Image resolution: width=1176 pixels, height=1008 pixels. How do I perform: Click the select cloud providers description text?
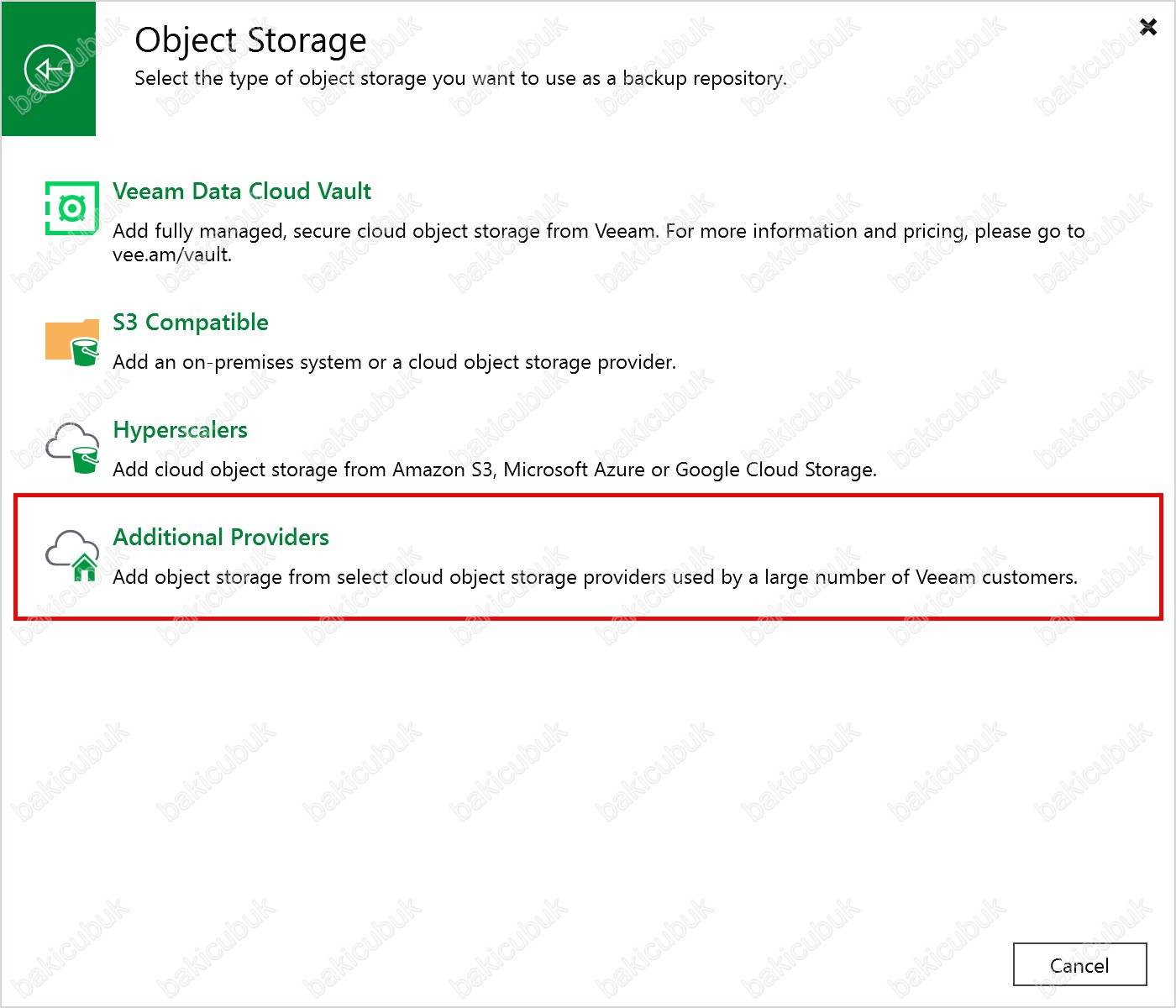[595, 577]
